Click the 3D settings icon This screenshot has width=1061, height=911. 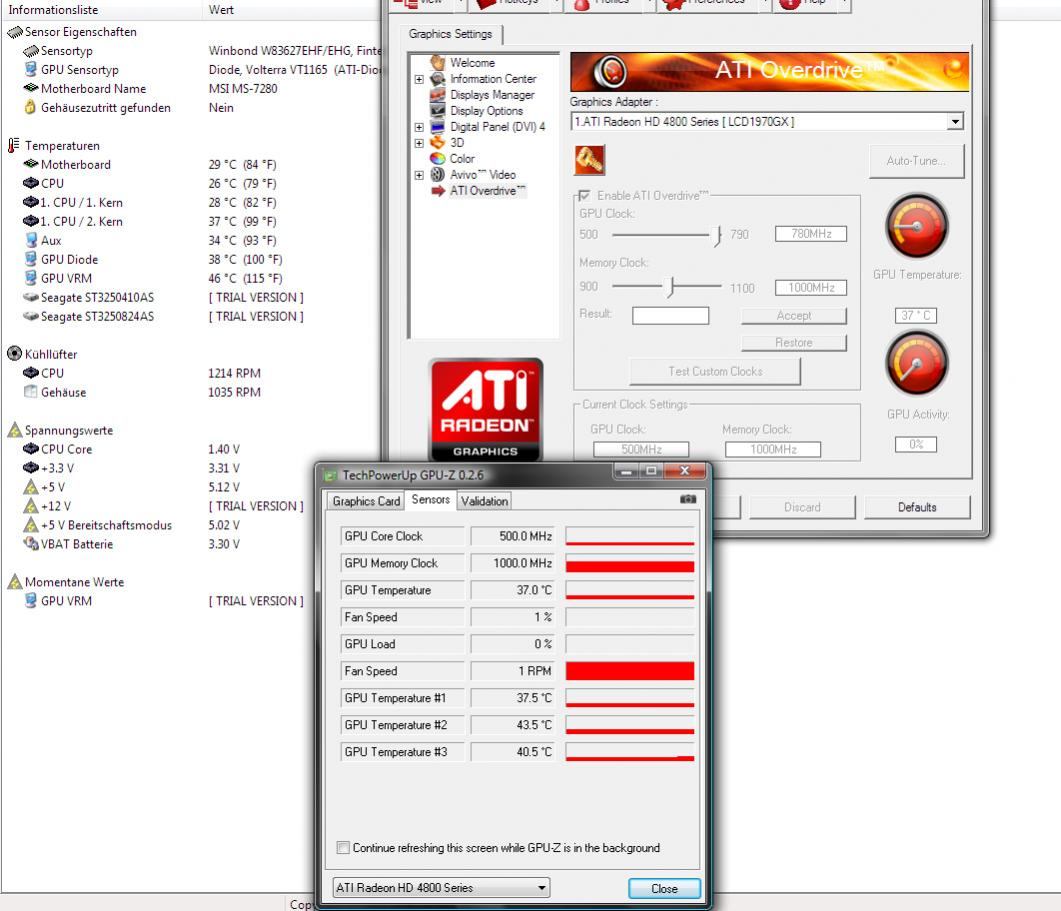point(438,143)
